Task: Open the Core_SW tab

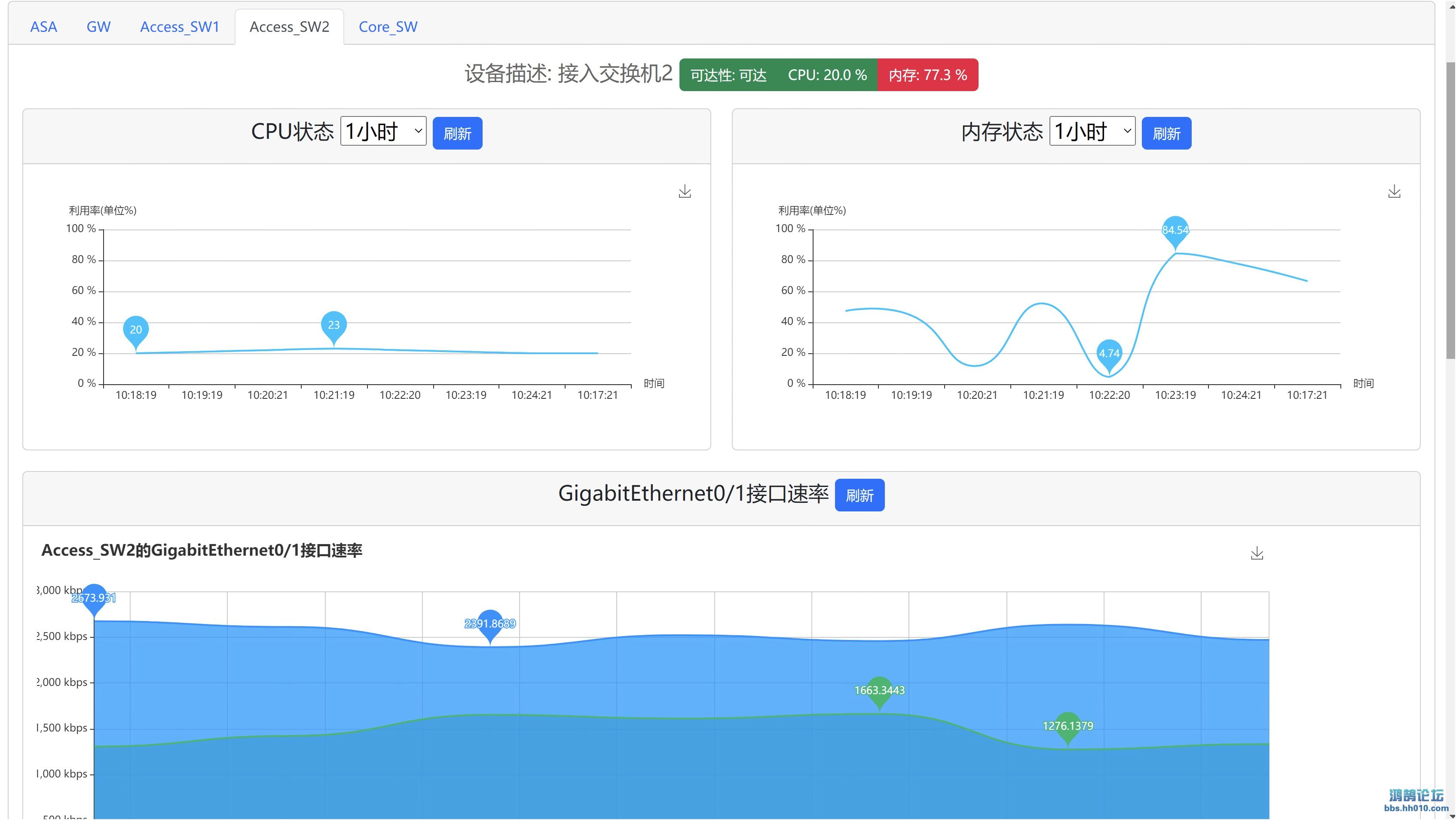Action: (x=388, y=27)
